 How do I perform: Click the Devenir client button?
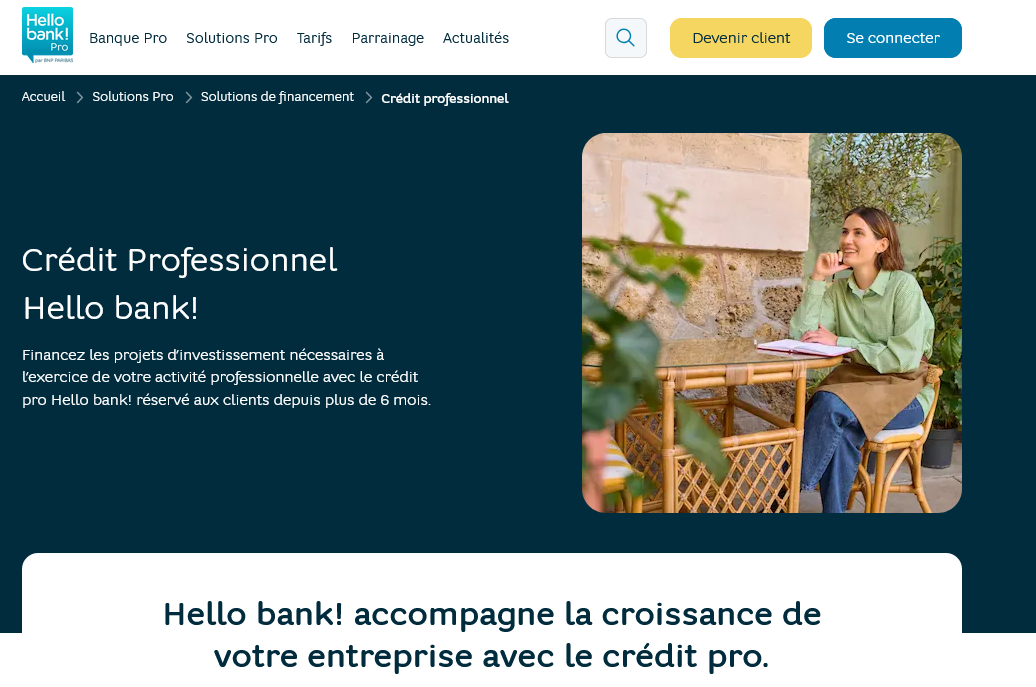(741, 38)
